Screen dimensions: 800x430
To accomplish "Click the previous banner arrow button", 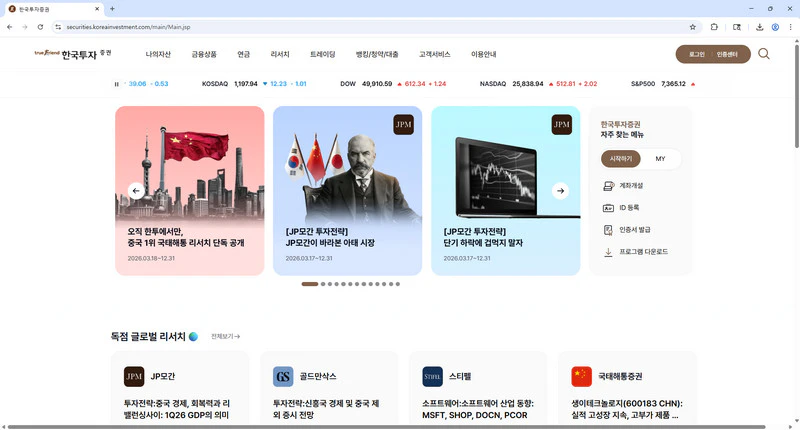I will click(136, 191).
